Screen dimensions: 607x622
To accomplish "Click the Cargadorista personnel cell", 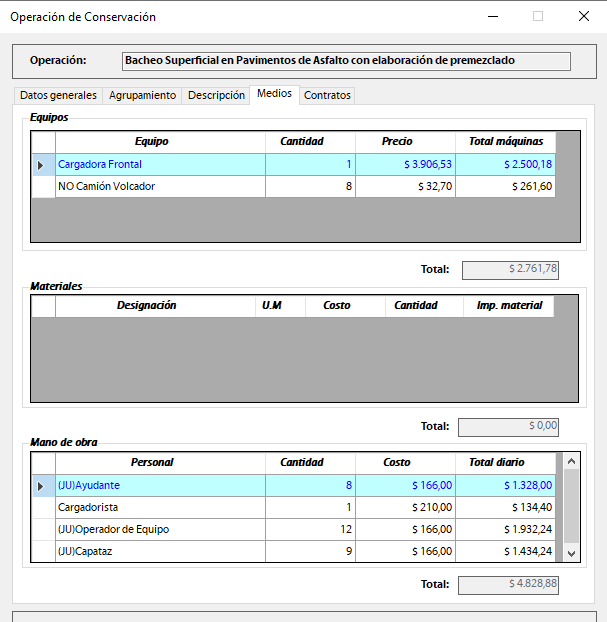I will [160, 507].
